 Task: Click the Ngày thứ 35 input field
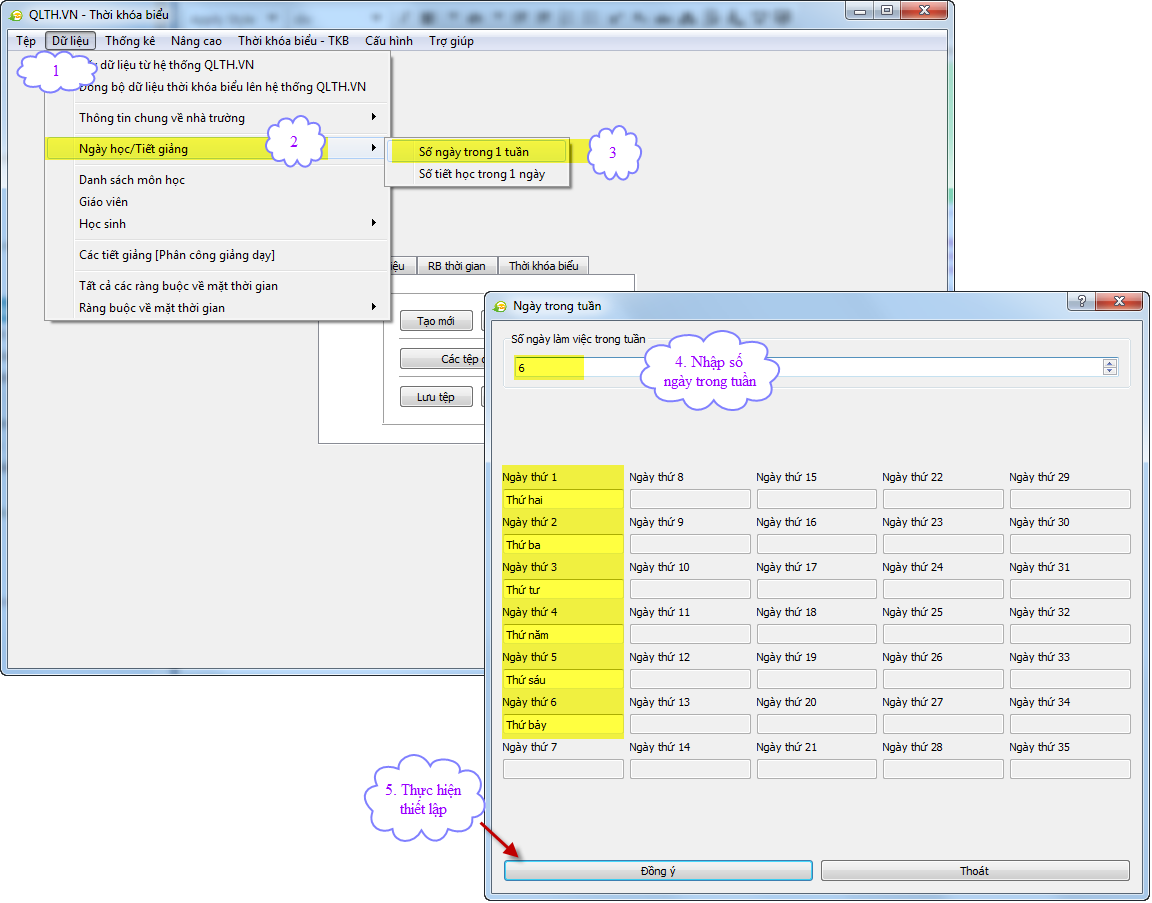click(x=1070, y=769)
